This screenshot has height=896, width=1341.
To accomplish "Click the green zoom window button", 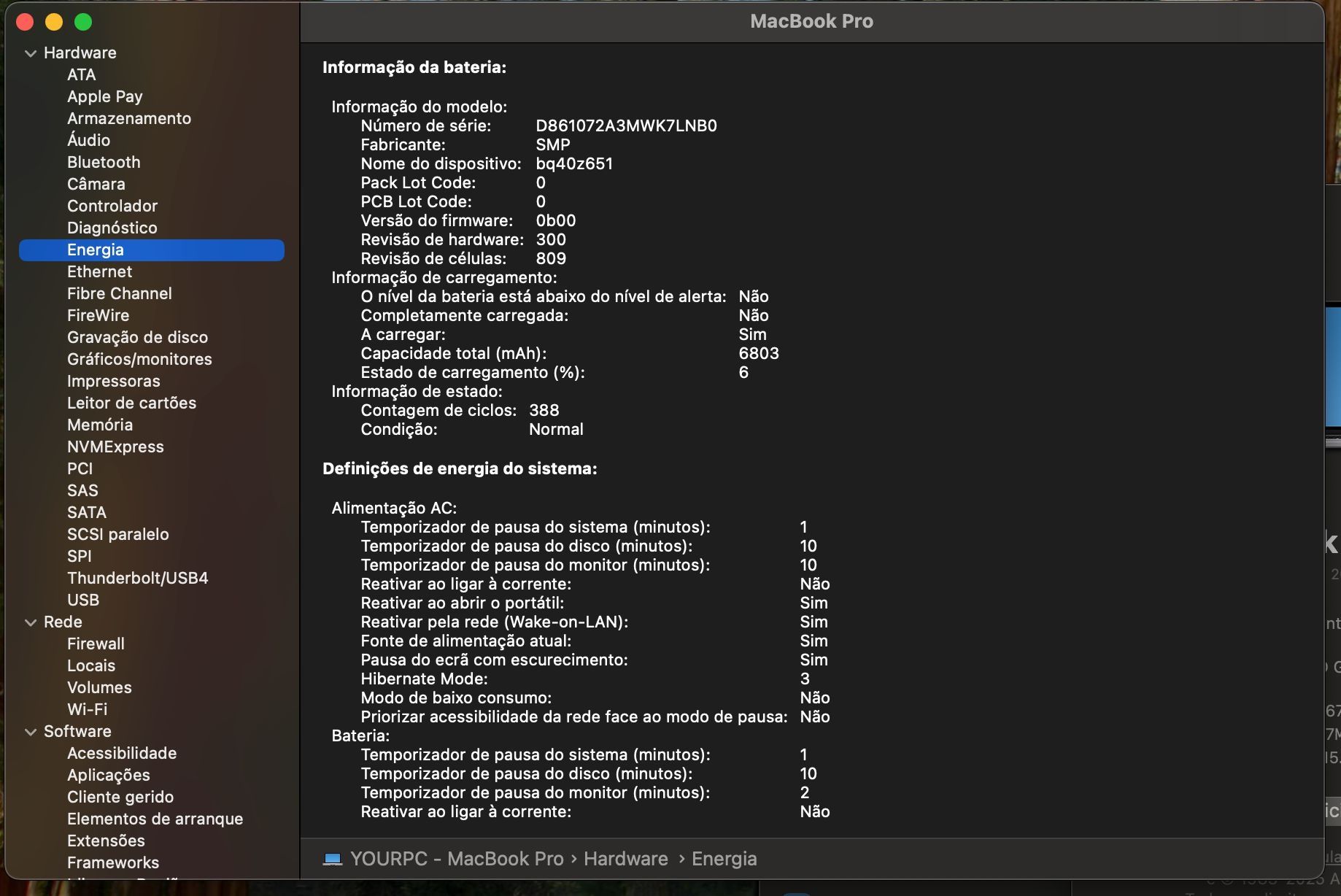I will pos(83,22).
